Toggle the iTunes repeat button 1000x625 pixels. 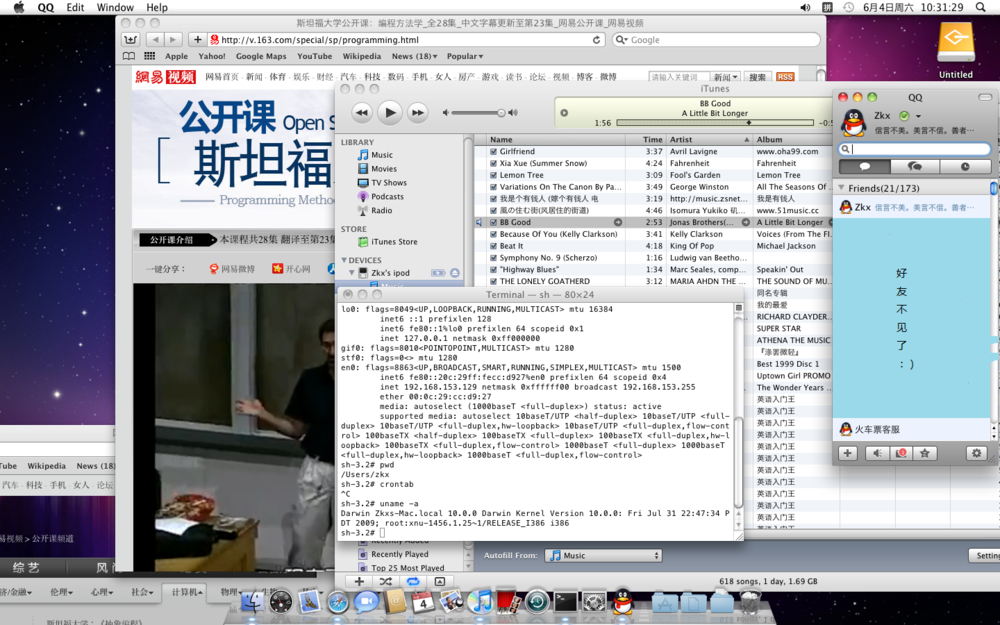[x=413, y=582]
